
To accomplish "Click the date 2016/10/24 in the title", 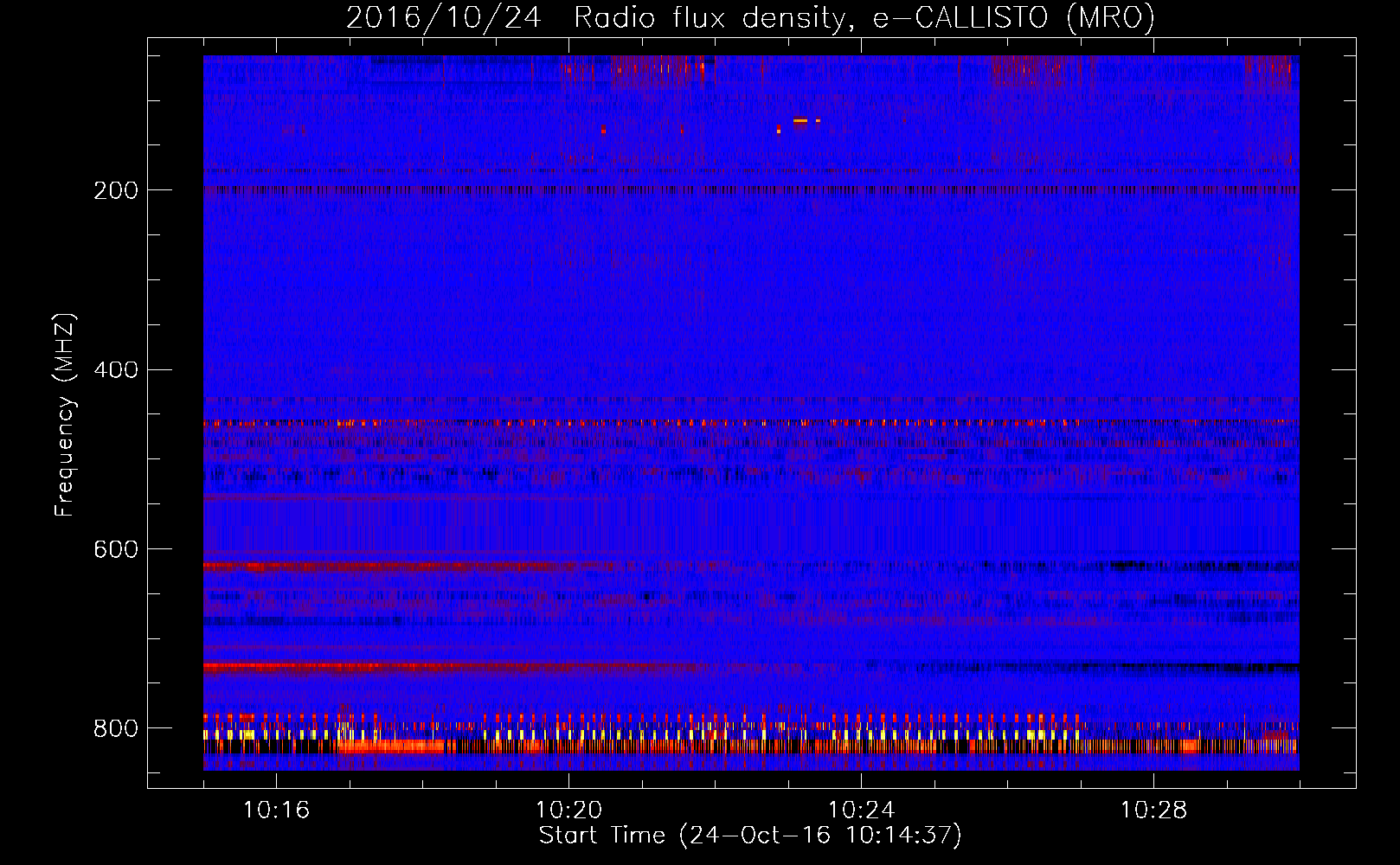I will (x=444, y=17).
